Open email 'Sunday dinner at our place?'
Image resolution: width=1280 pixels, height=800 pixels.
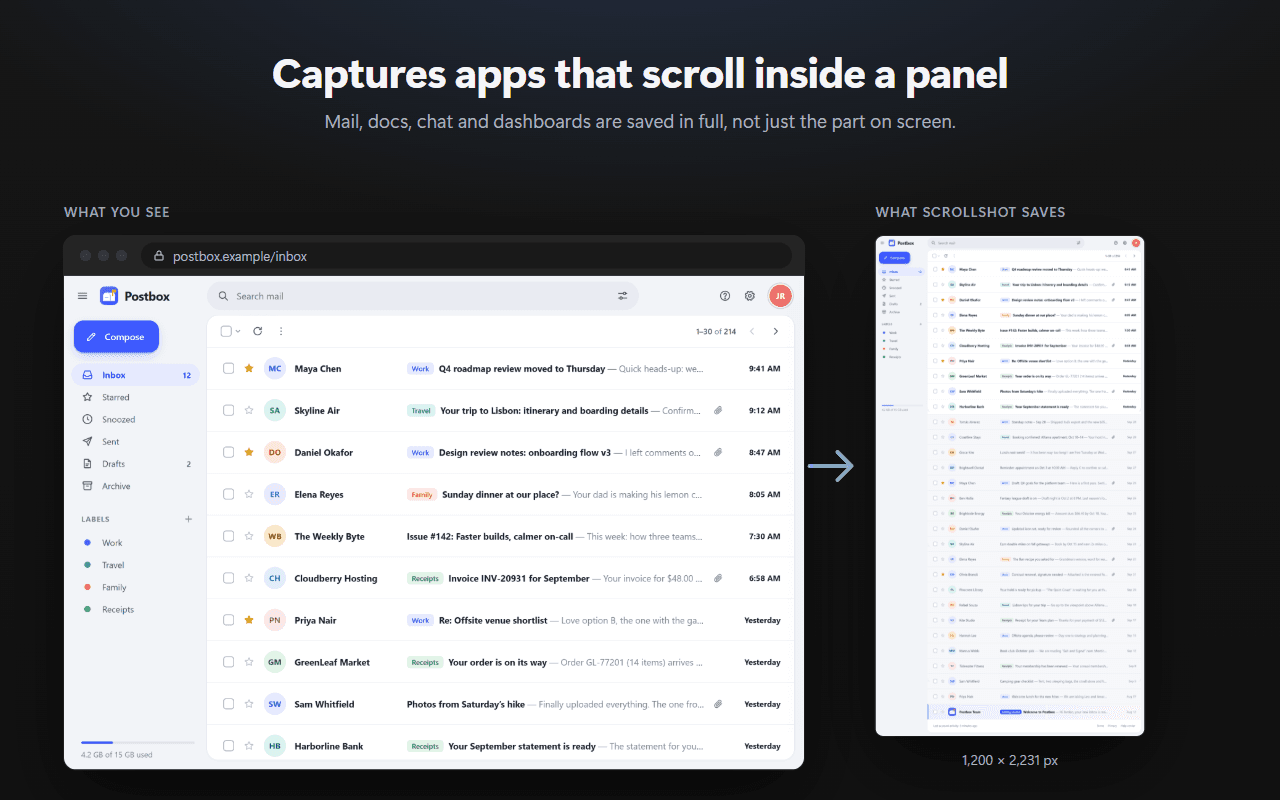pos(501,495)
